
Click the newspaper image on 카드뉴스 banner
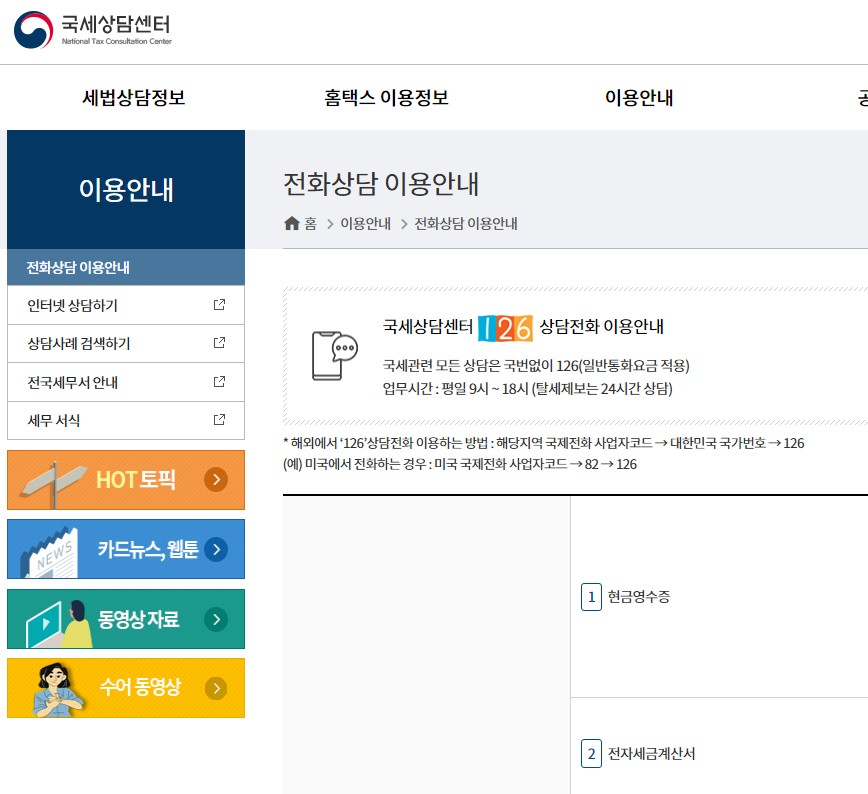click(49, 553)
